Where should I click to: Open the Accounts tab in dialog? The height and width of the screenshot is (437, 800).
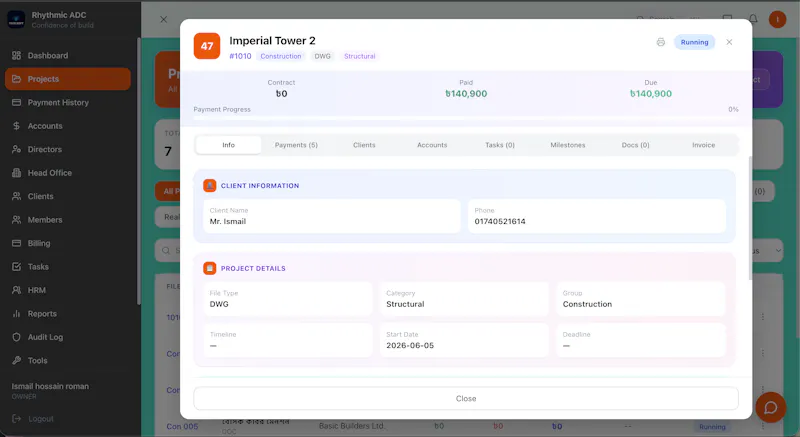coord(432,145)
